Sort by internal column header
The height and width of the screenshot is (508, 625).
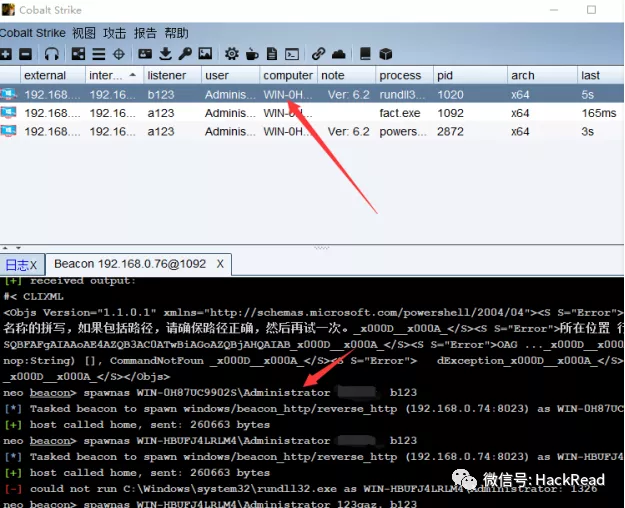click(x=114, y=75)
